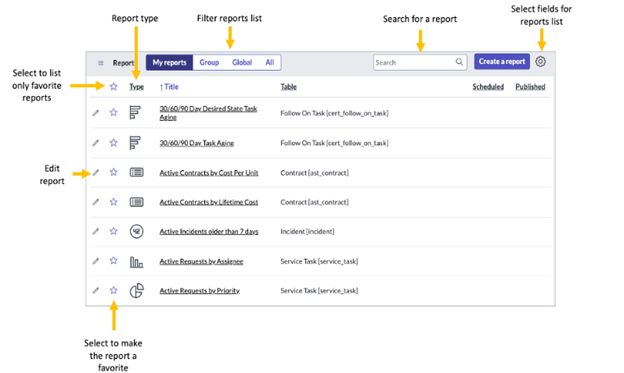Edit the 30/60/90 Day Desired State Task Aging report
Viewport: 624px width, 373px height.
pos(96,113)
